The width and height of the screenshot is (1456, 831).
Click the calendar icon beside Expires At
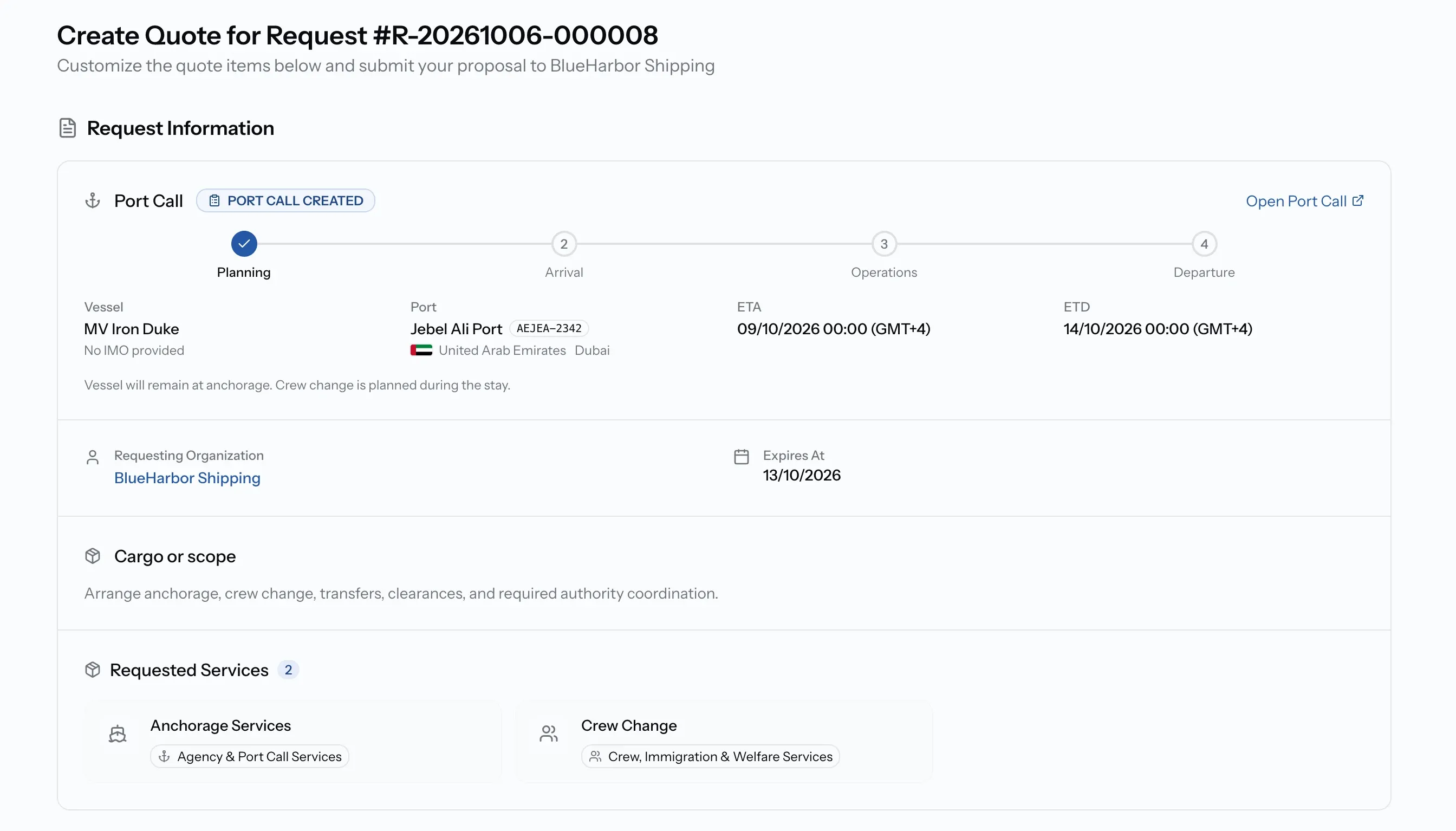pyautogui.click(x=741, y=457)
